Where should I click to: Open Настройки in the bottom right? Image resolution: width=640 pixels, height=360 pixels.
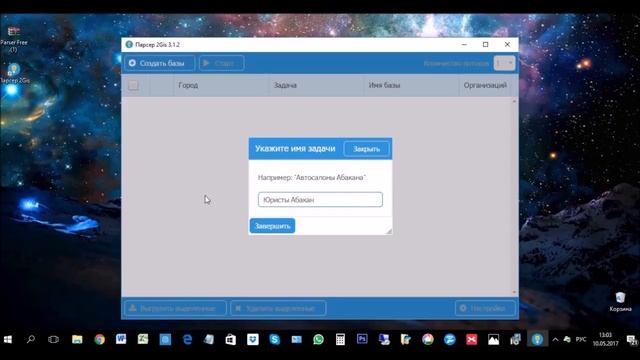pos(485,308)
